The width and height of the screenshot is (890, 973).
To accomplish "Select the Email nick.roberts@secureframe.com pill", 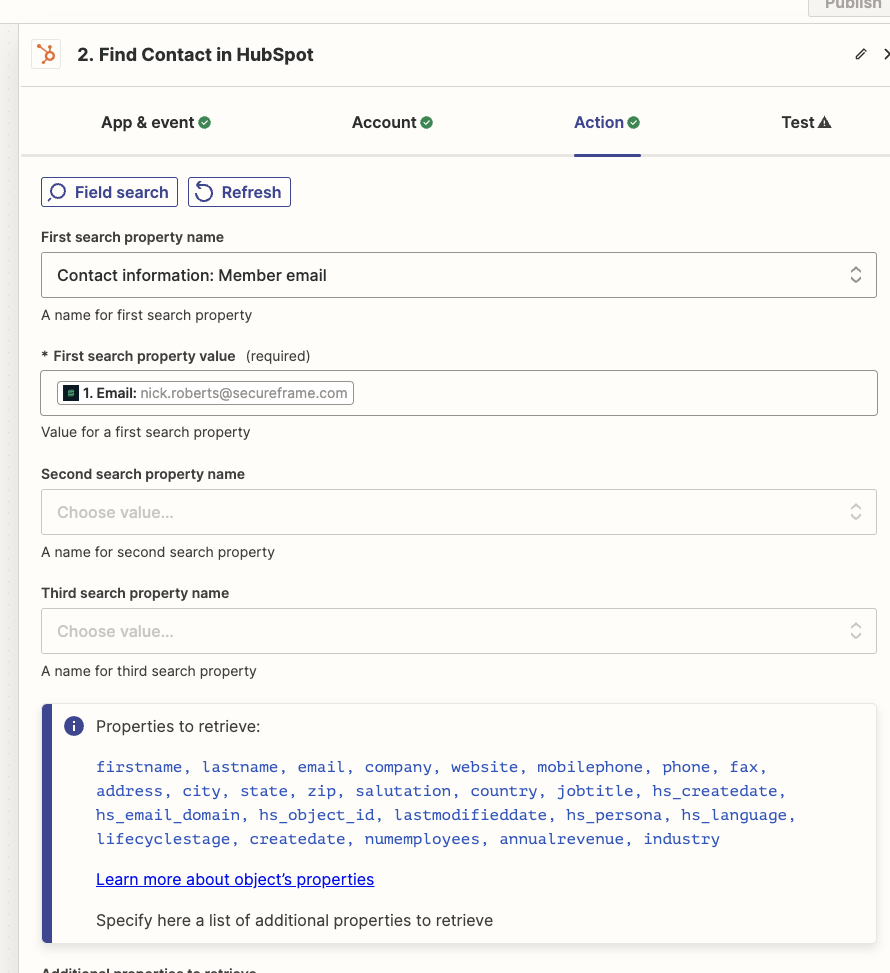I will pos(205,393).
